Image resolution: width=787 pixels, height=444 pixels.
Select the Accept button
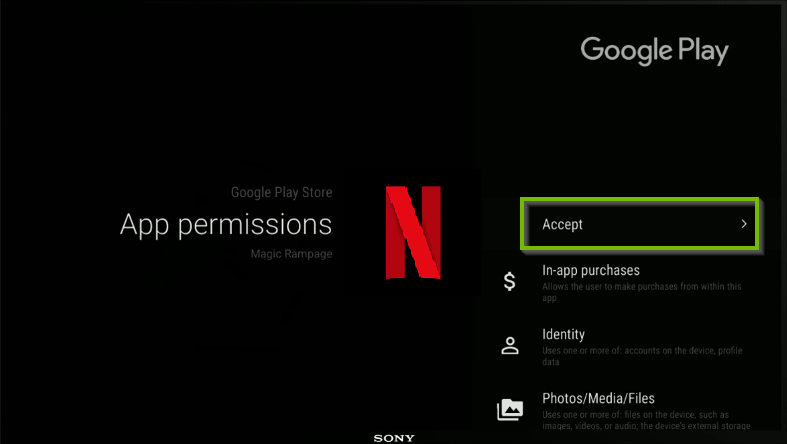pos(639,224)
